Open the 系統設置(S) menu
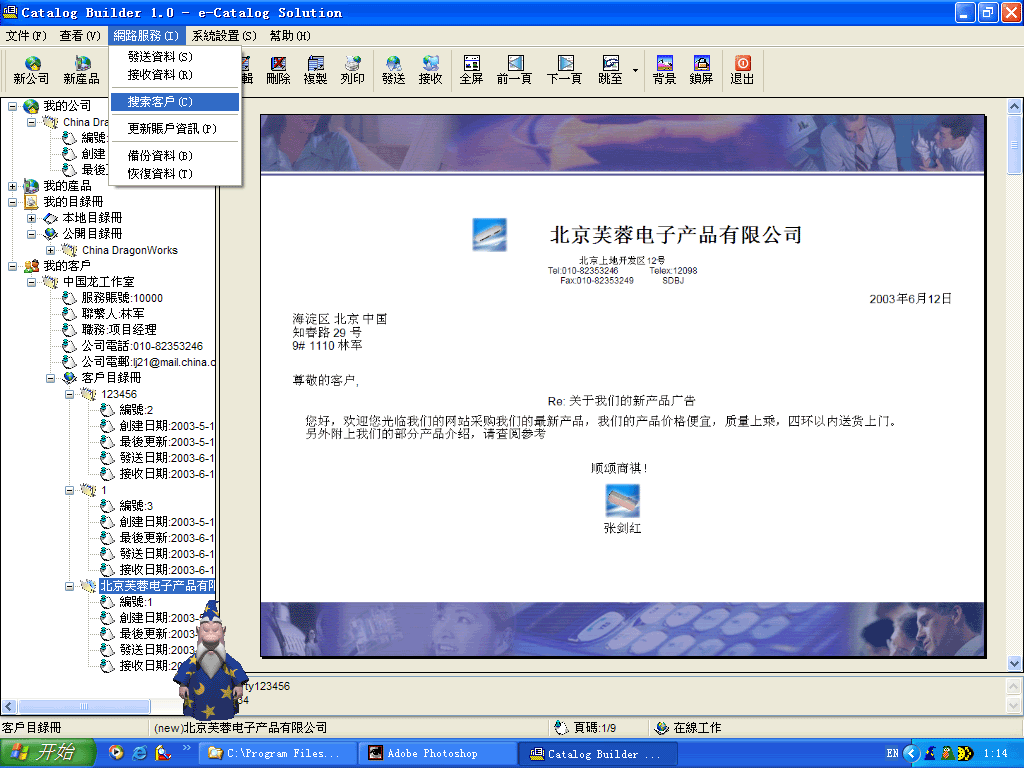Screen dimensions: 1024x768 pyautogui.click(x=224, y=36)
